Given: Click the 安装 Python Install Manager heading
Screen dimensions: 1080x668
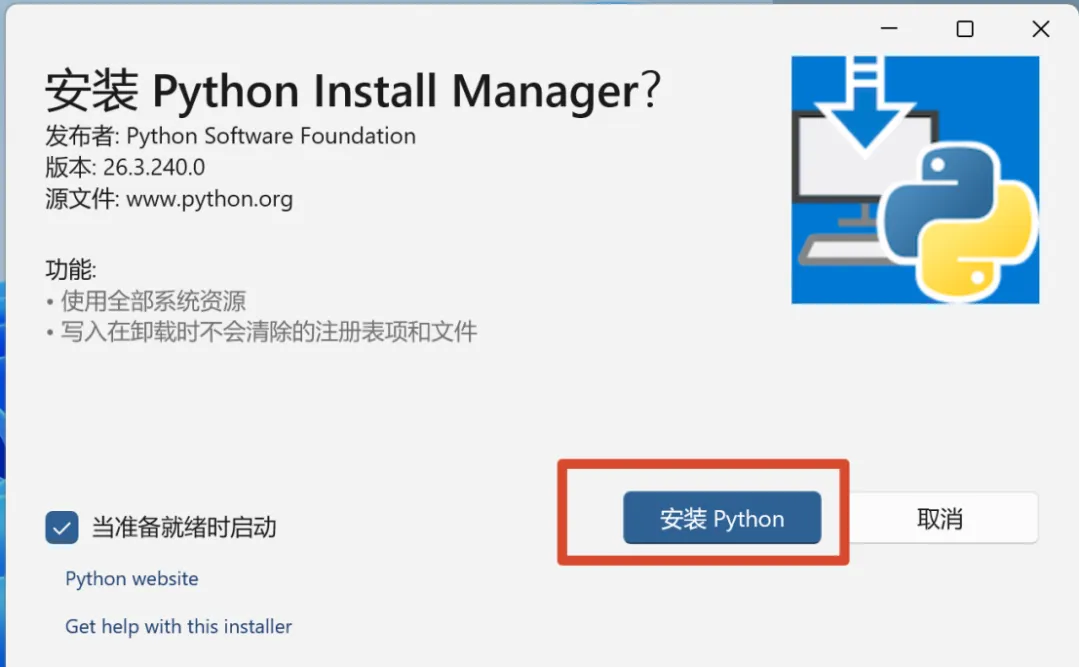Looking at the screenshot, I should pos(353,90).
